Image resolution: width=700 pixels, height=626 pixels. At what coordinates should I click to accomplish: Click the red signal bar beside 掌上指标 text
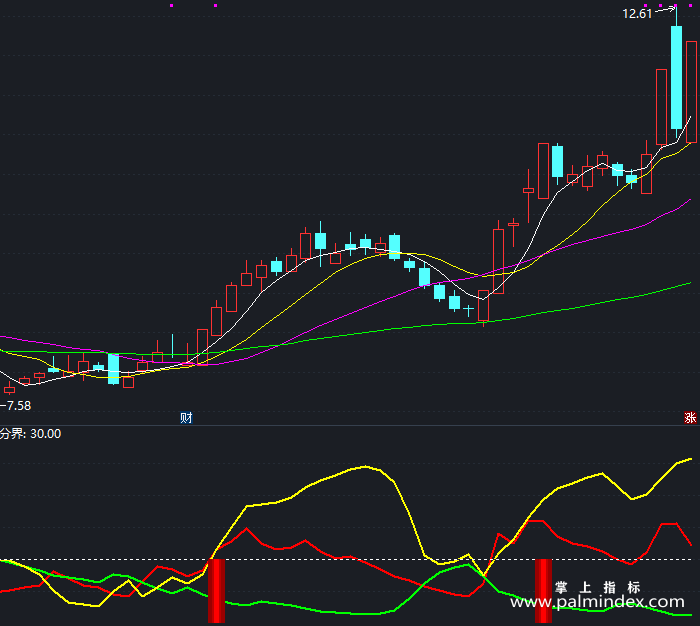(x=543, y=591)
